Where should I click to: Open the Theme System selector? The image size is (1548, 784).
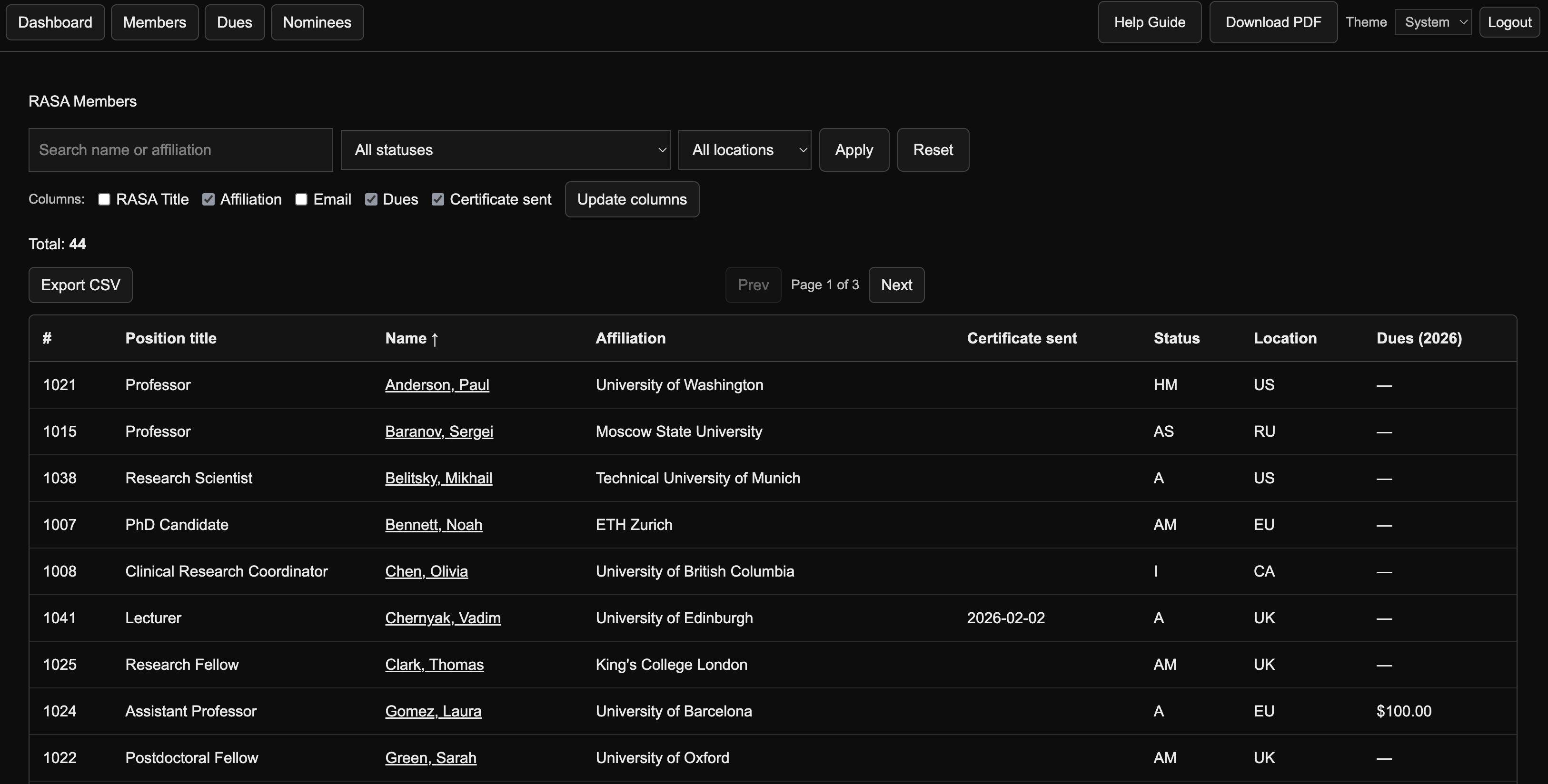[x=1433, y=22]
